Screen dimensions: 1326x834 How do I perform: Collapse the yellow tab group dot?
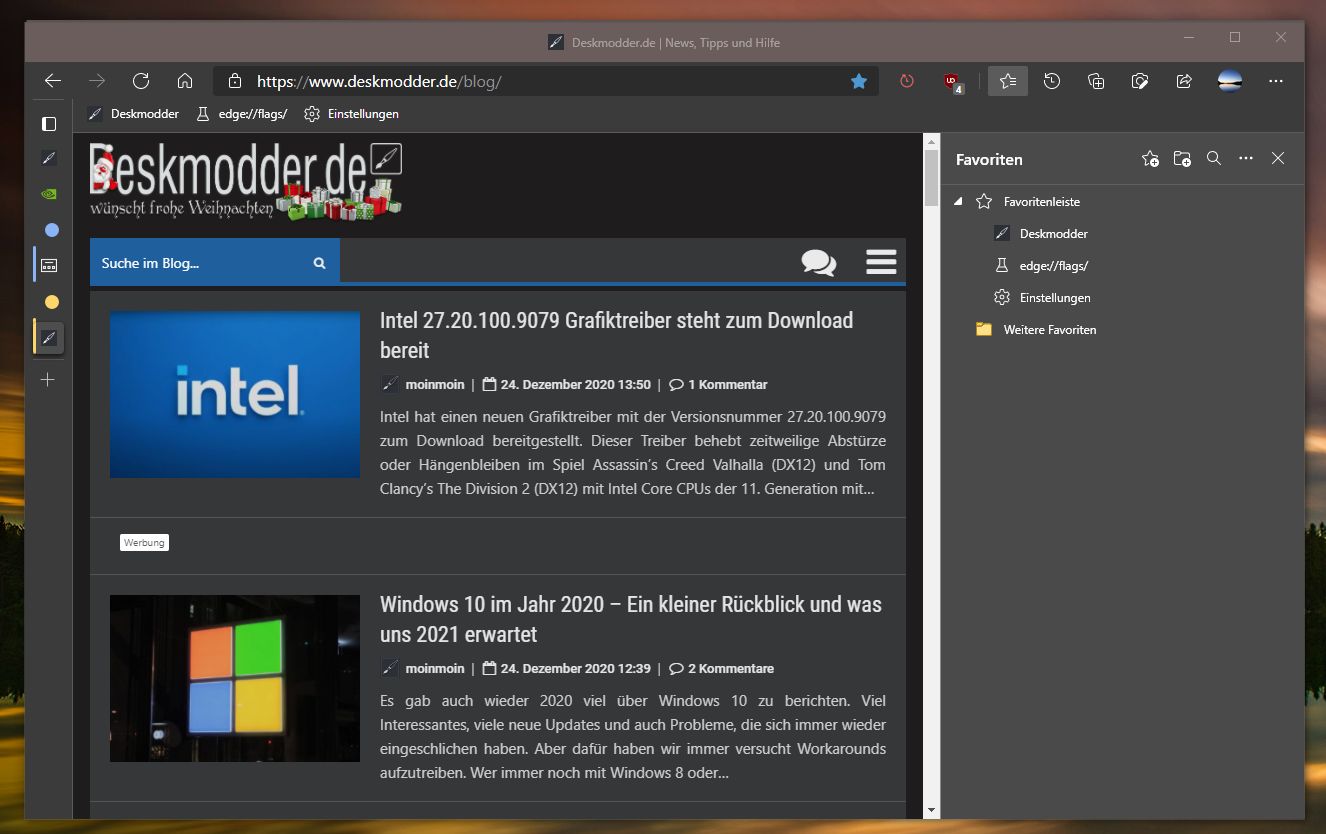[52, 302]
